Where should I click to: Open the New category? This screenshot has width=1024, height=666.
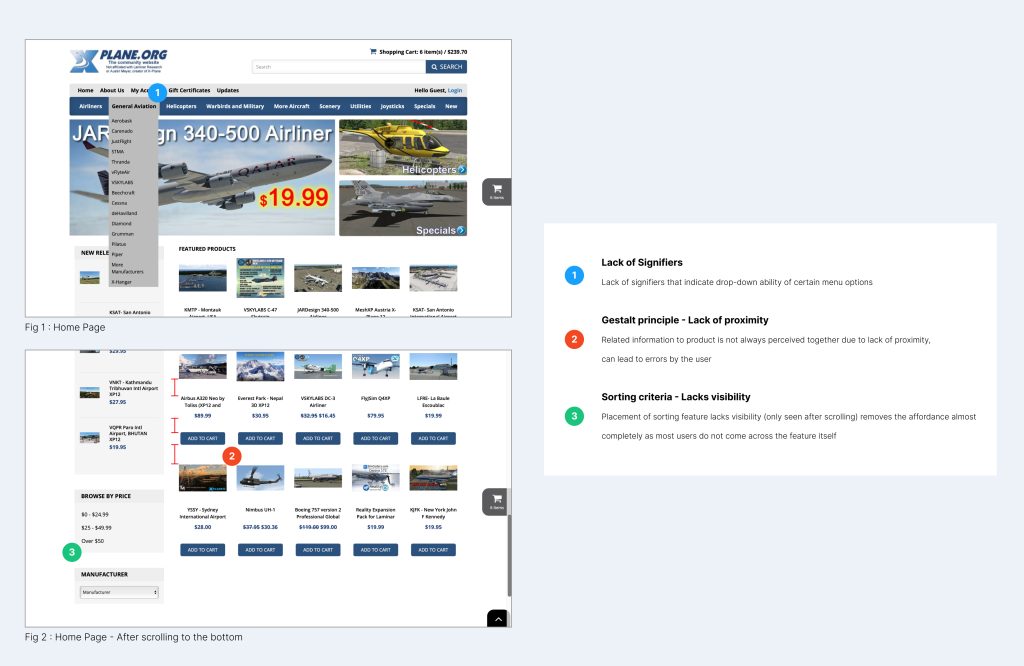pos(451,106)
